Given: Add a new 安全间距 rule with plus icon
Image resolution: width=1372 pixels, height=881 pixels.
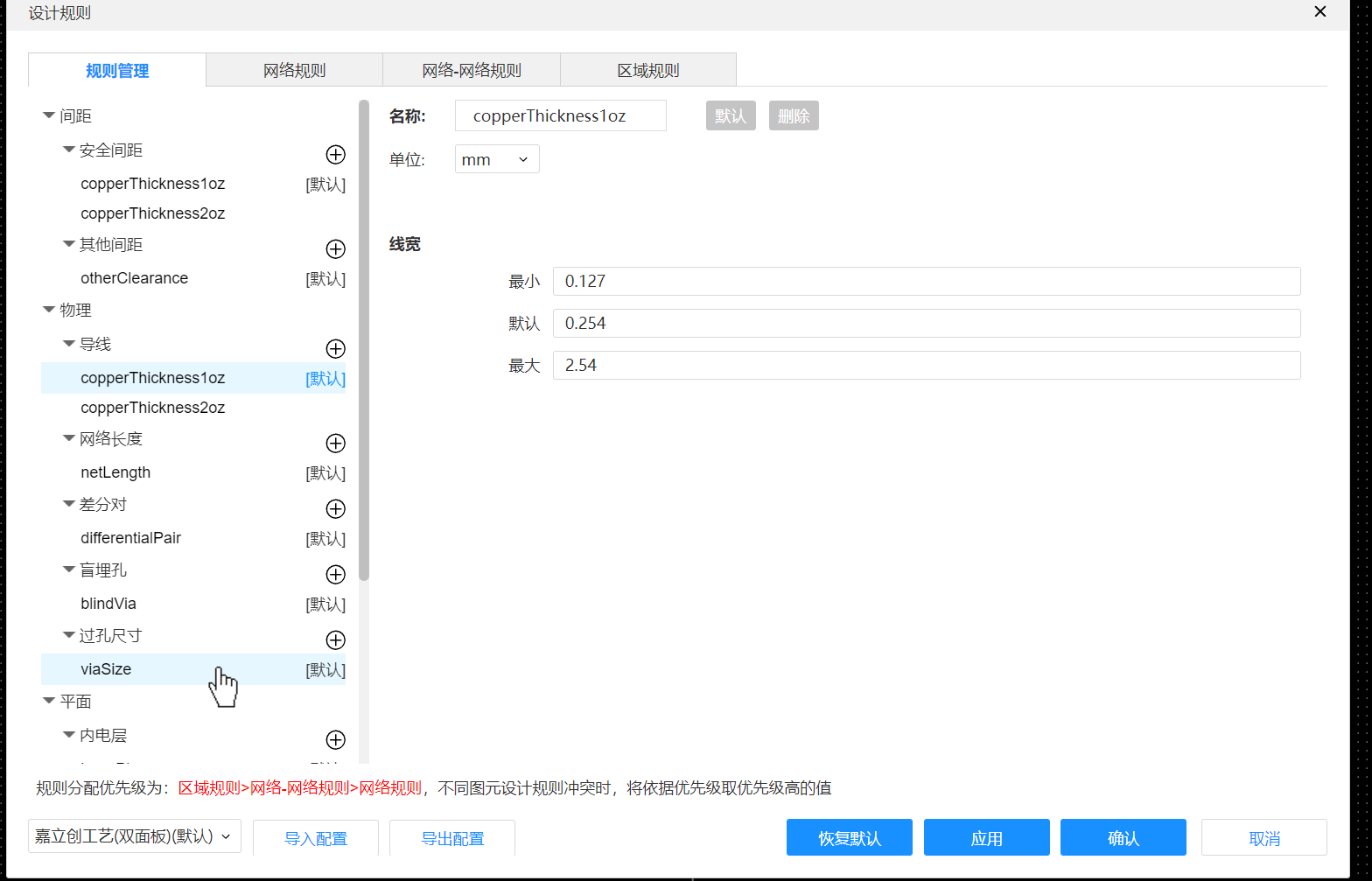Looking at the screenshot, I should [335, 155].
